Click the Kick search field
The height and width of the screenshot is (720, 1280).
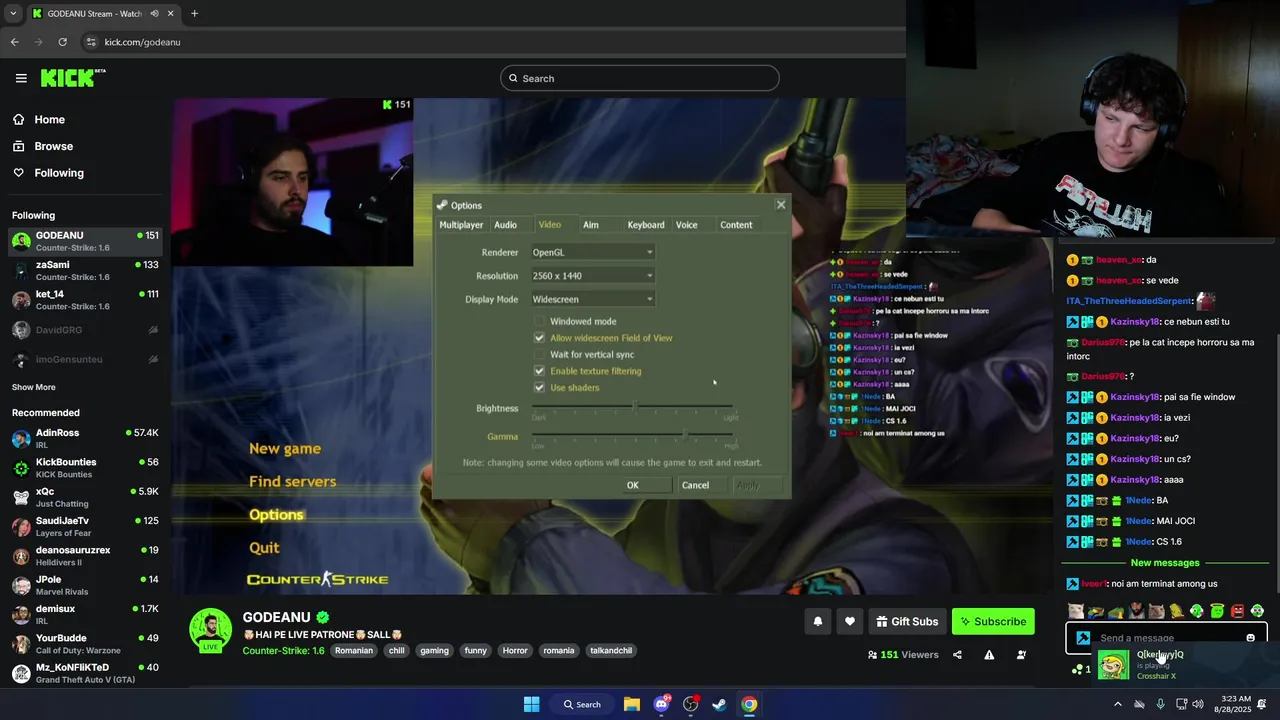[640, 78]
